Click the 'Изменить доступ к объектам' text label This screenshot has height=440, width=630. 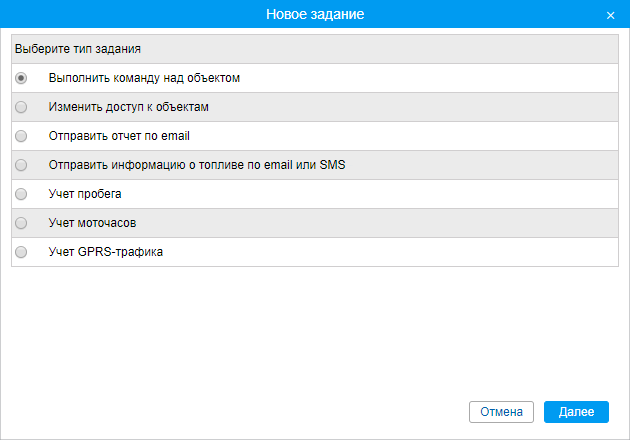tap(129, 107)
